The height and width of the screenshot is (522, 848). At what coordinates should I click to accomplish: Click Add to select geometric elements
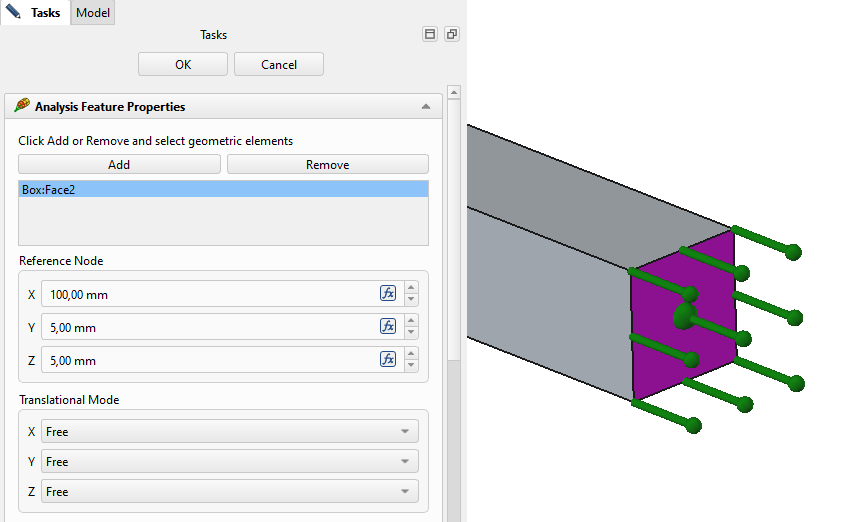pos(119,165)
